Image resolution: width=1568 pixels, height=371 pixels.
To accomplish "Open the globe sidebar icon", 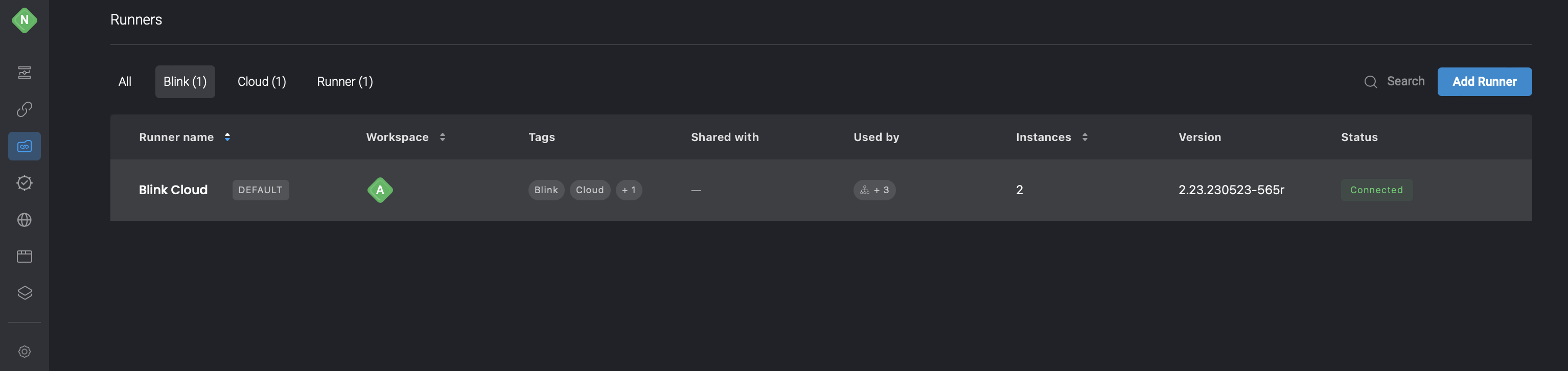I will (25, 220).
